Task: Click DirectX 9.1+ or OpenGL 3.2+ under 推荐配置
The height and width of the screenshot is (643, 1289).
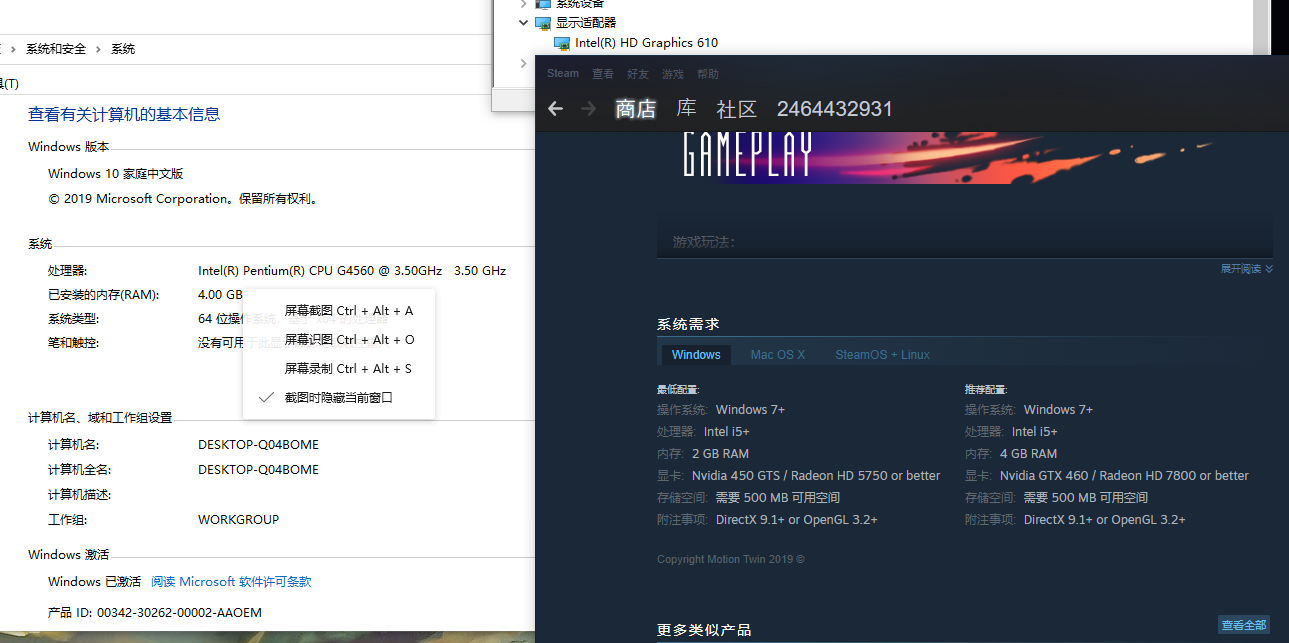Action: (x=1105, y=520)
